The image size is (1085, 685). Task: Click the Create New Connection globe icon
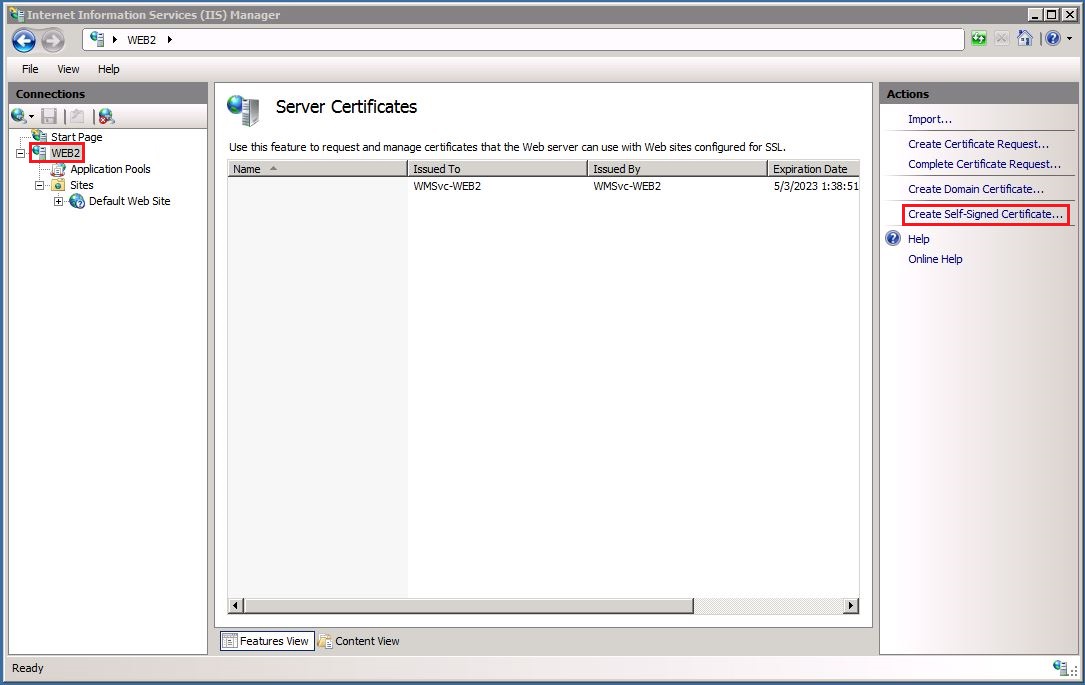point(19,116)
